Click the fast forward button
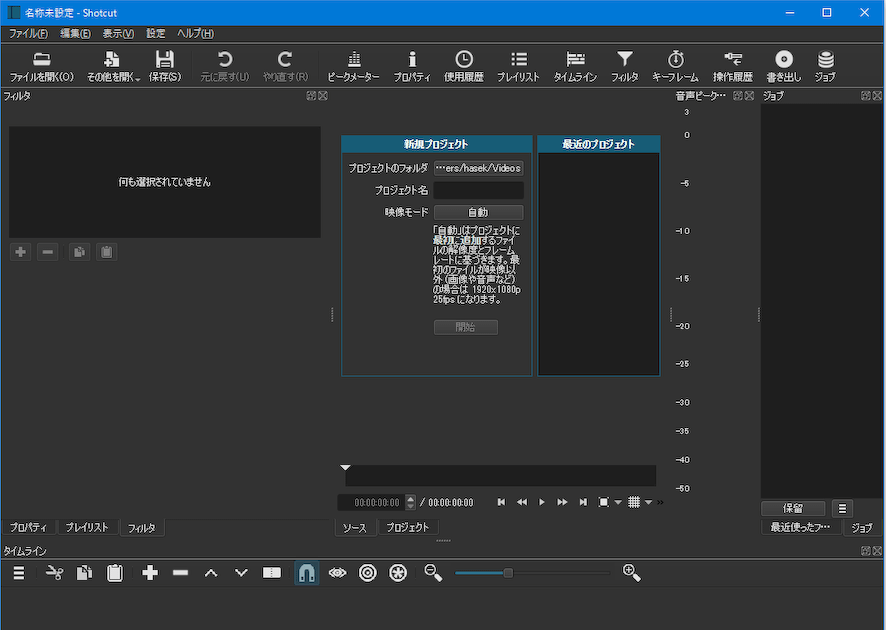The height and width of the screenshot is (630, 886). 562,502
